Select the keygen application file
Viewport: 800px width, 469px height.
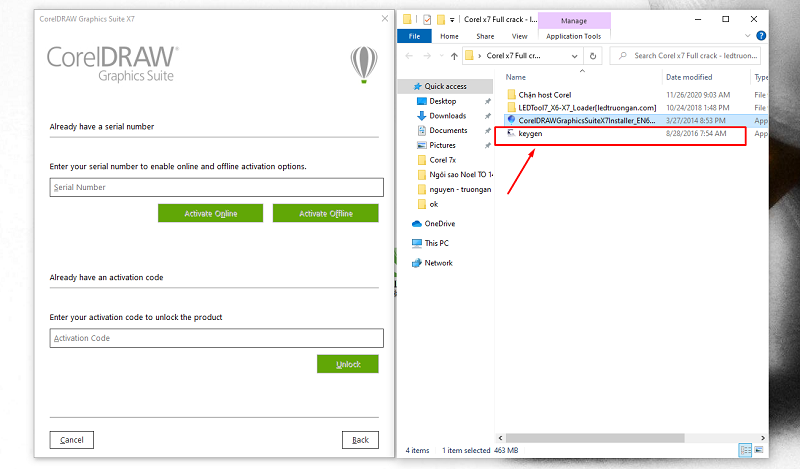click(x=530, y=134)
